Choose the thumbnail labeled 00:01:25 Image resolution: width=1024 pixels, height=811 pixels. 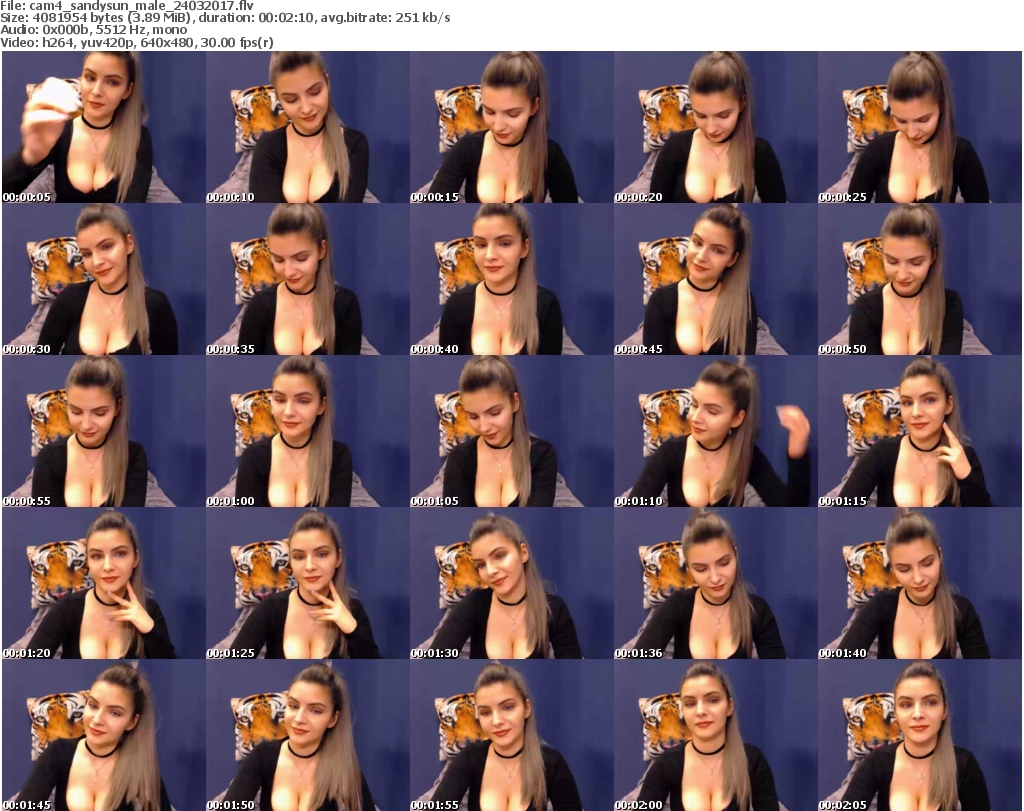(308, 583)
